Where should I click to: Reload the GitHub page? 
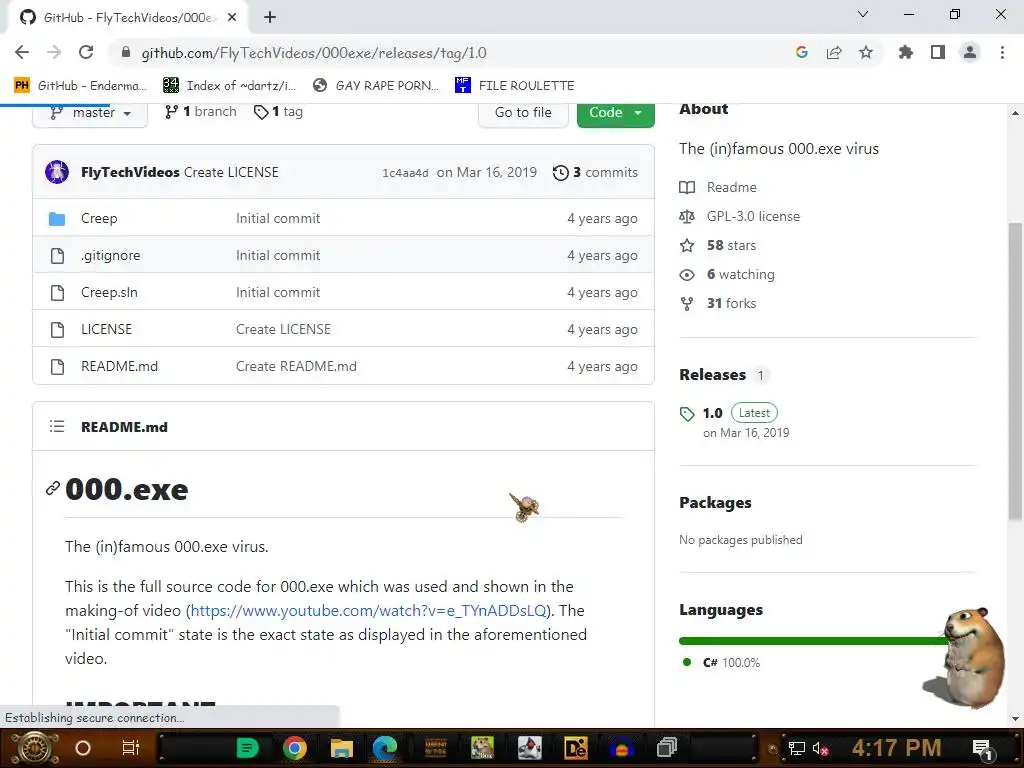(86, 53)
